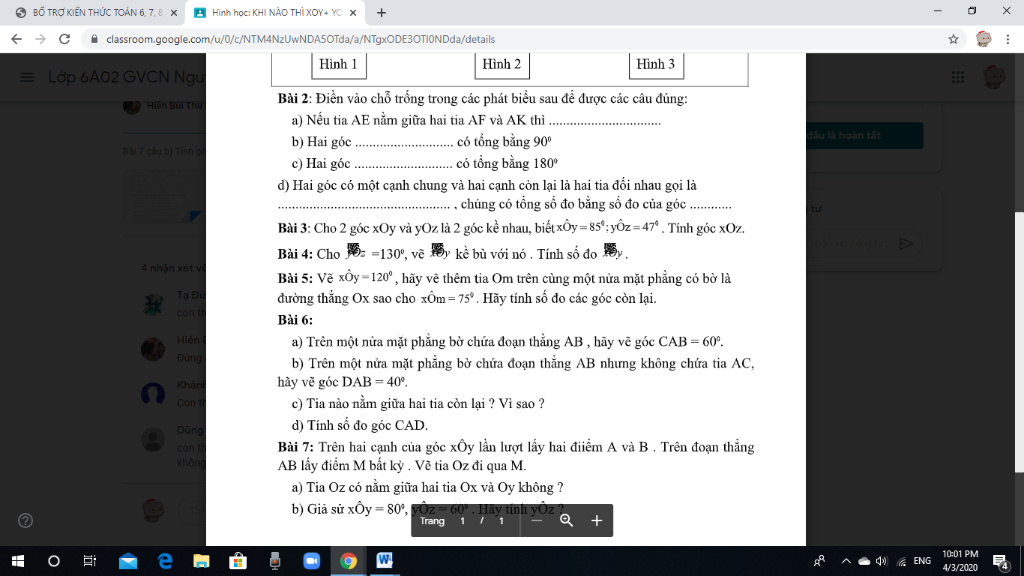Viewport: 1024px width, 576px height.
Task: Reload the current page
Action: click(x=64, y=39)
